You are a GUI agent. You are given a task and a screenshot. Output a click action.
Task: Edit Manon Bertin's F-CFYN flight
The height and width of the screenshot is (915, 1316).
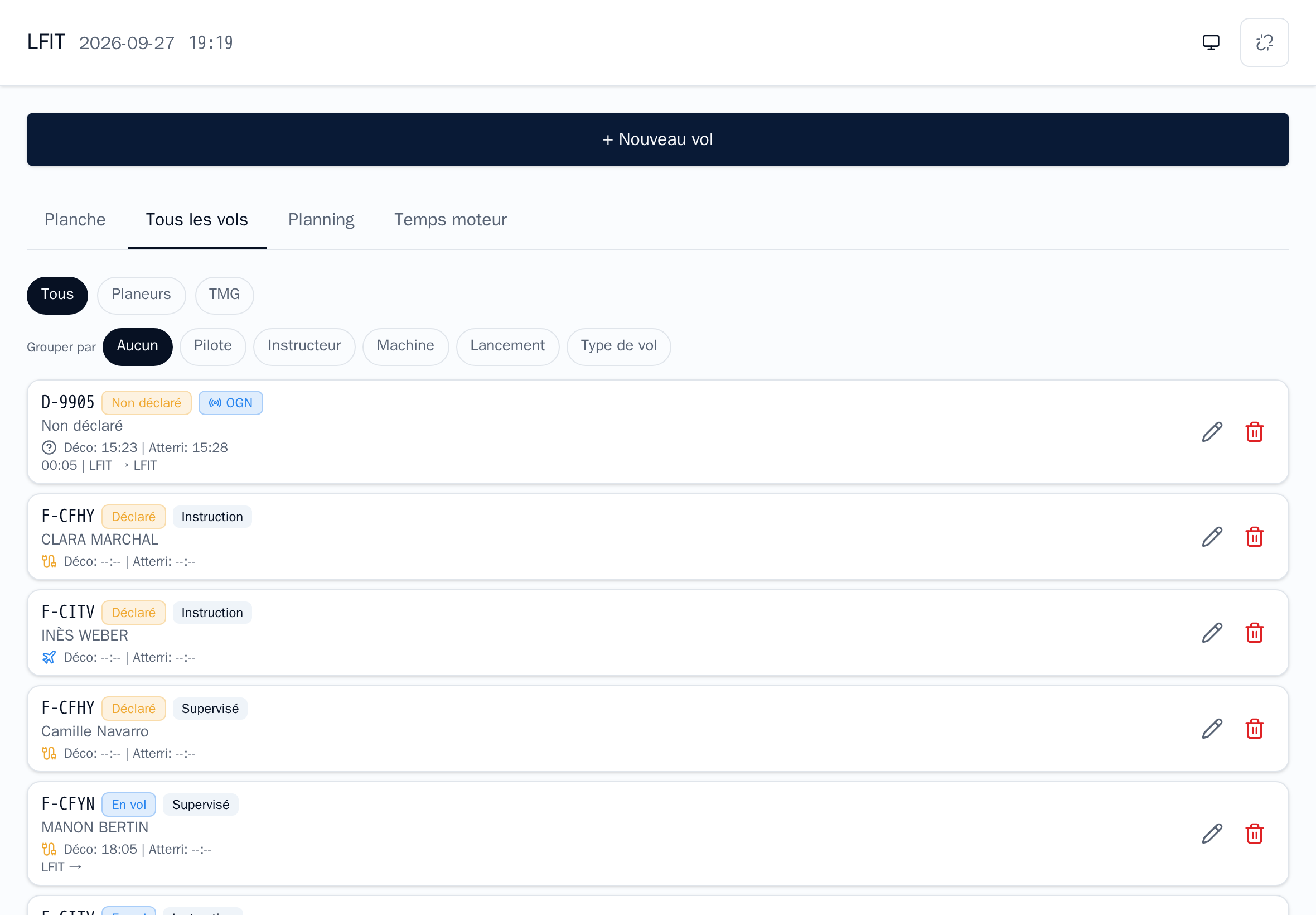(x=1212, y=834)
